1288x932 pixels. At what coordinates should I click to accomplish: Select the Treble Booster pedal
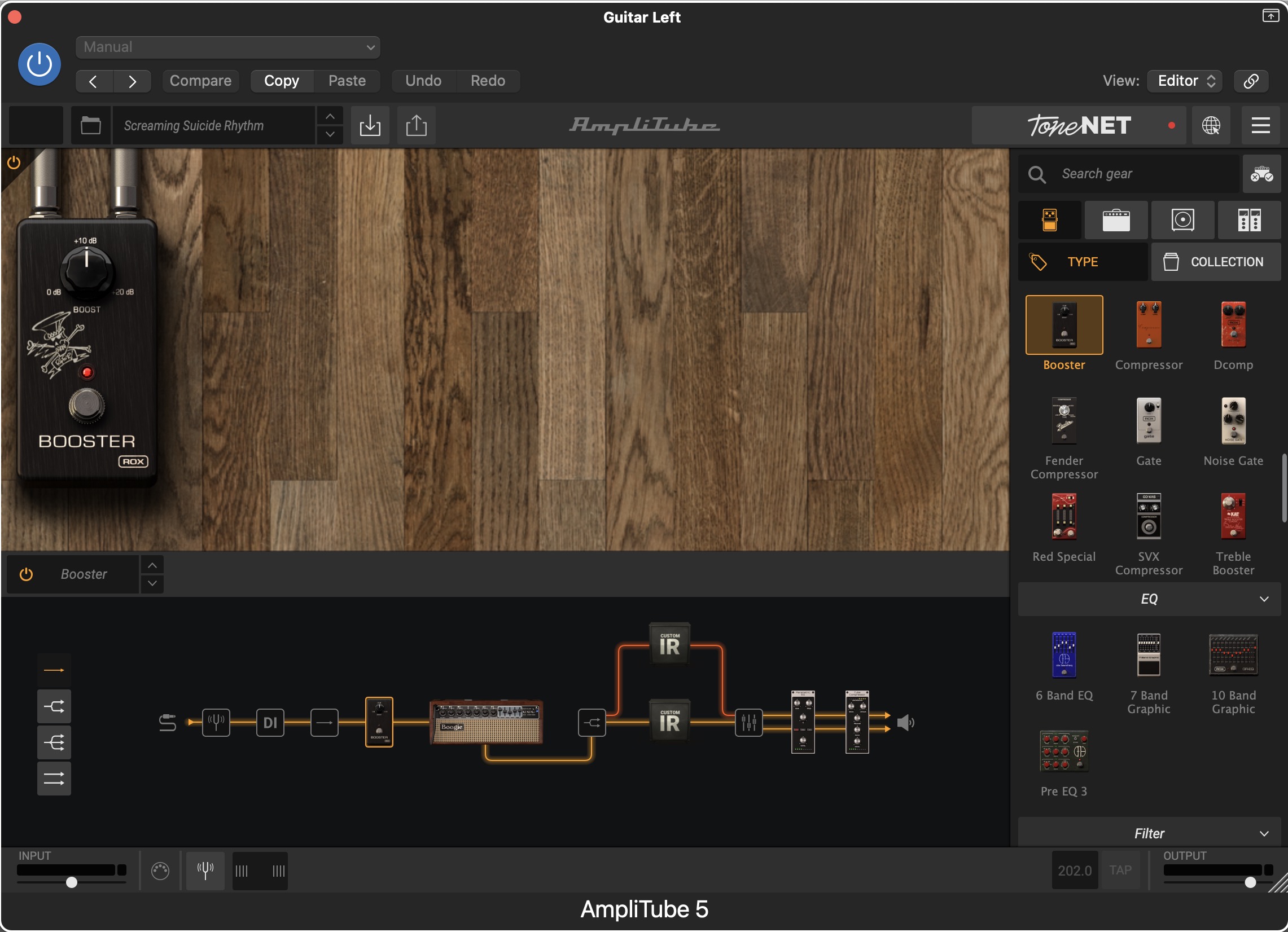pos(1233,517)
